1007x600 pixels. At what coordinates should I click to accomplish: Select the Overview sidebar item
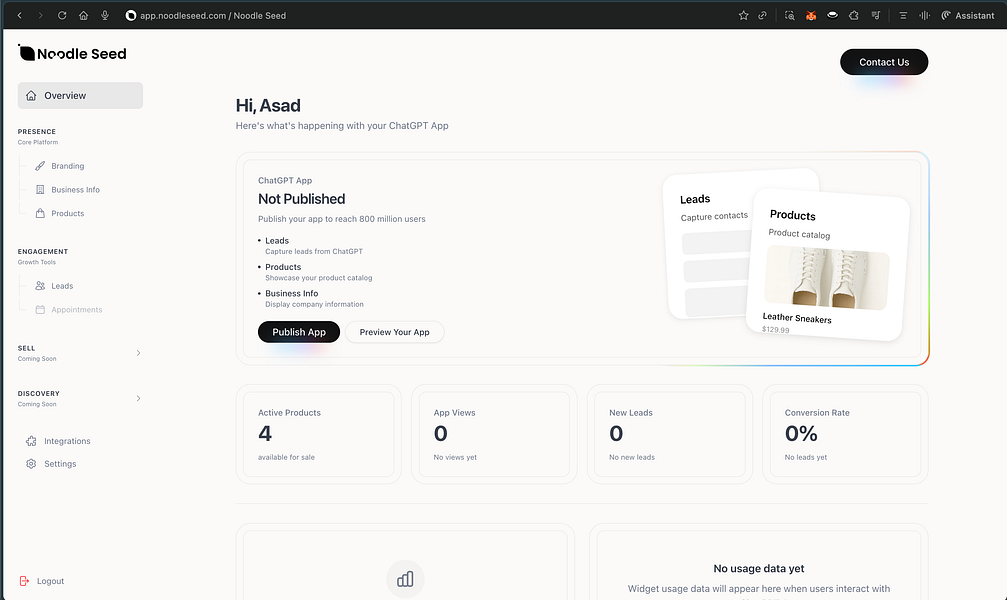(80, 95)
